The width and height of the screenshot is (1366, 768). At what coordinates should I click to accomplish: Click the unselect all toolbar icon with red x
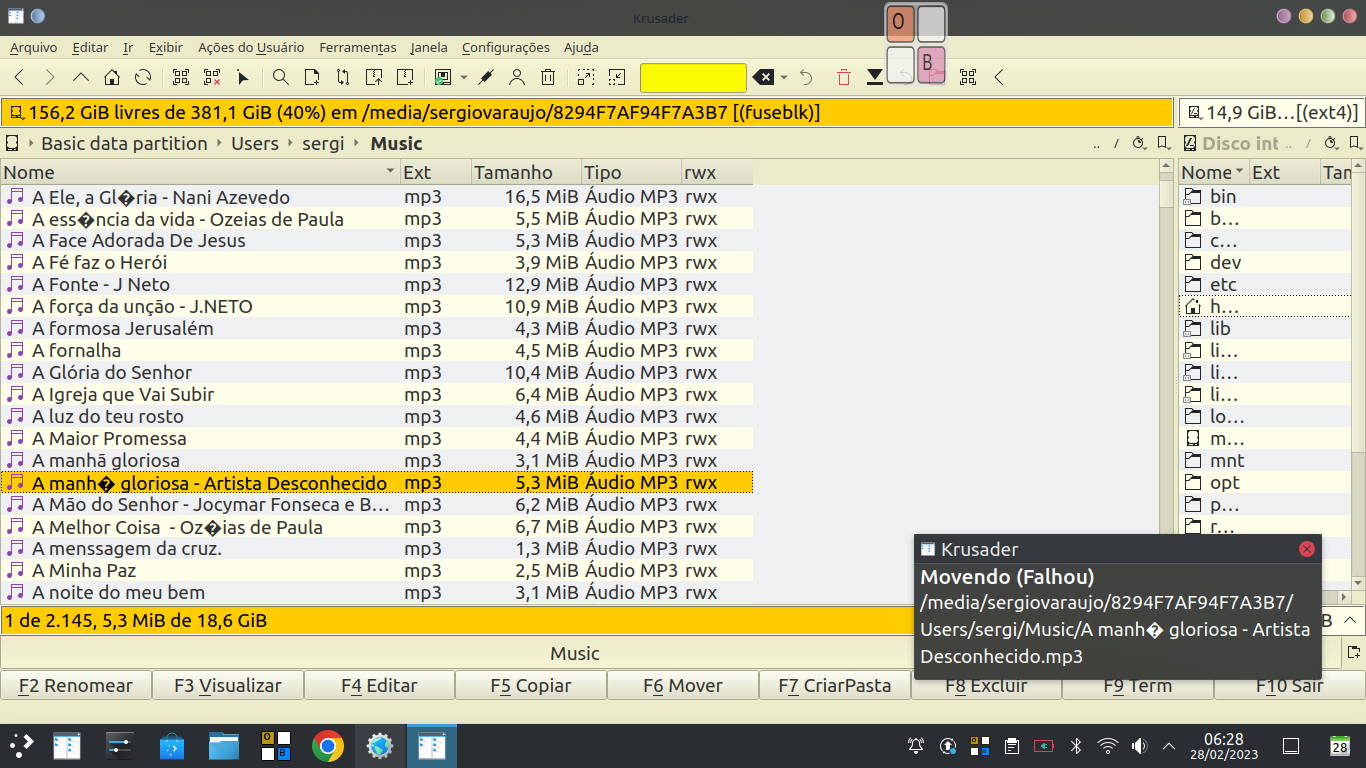click(212, 77)
